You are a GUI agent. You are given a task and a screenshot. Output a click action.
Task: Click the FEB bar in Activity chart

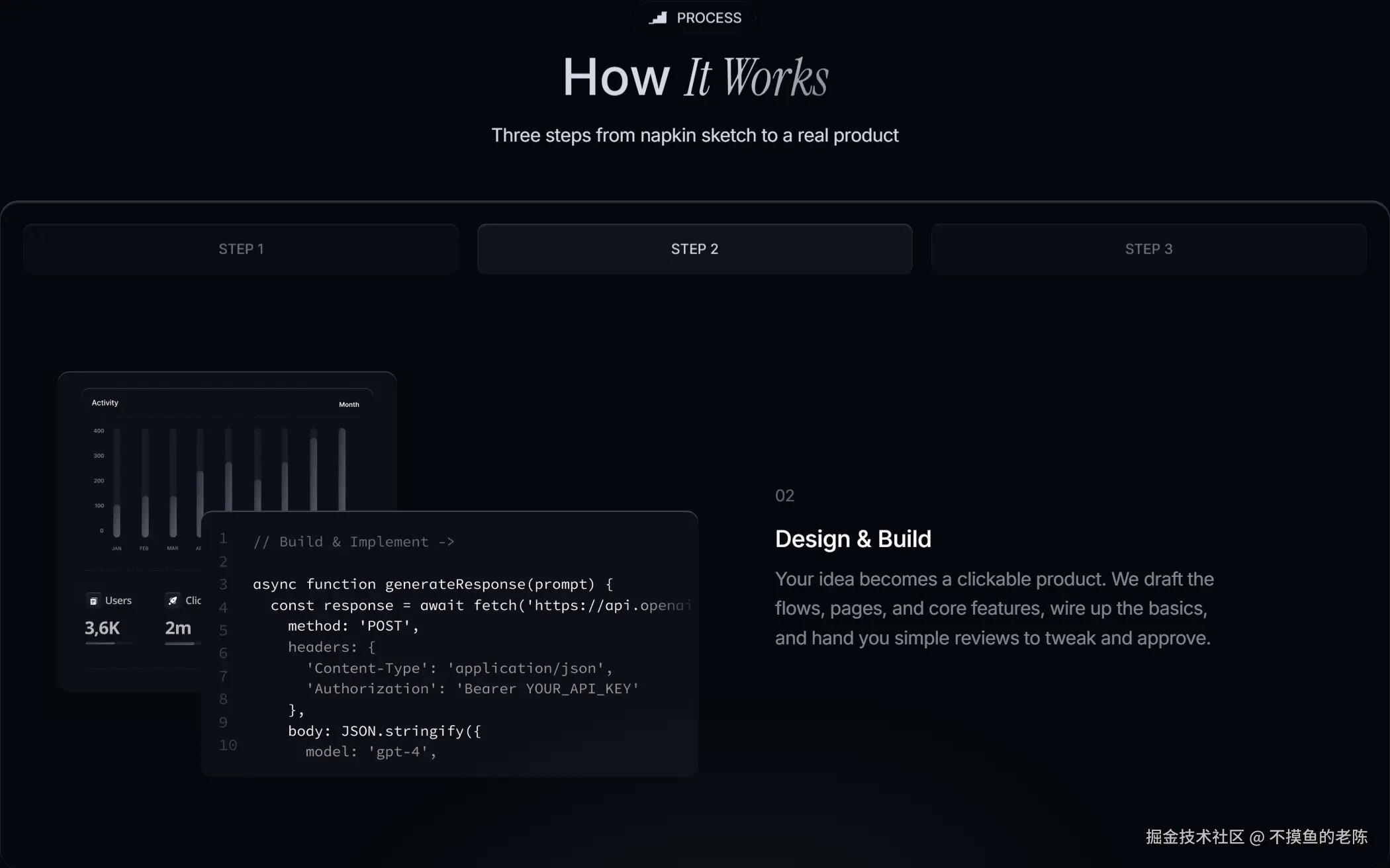(x=145, y=515)
